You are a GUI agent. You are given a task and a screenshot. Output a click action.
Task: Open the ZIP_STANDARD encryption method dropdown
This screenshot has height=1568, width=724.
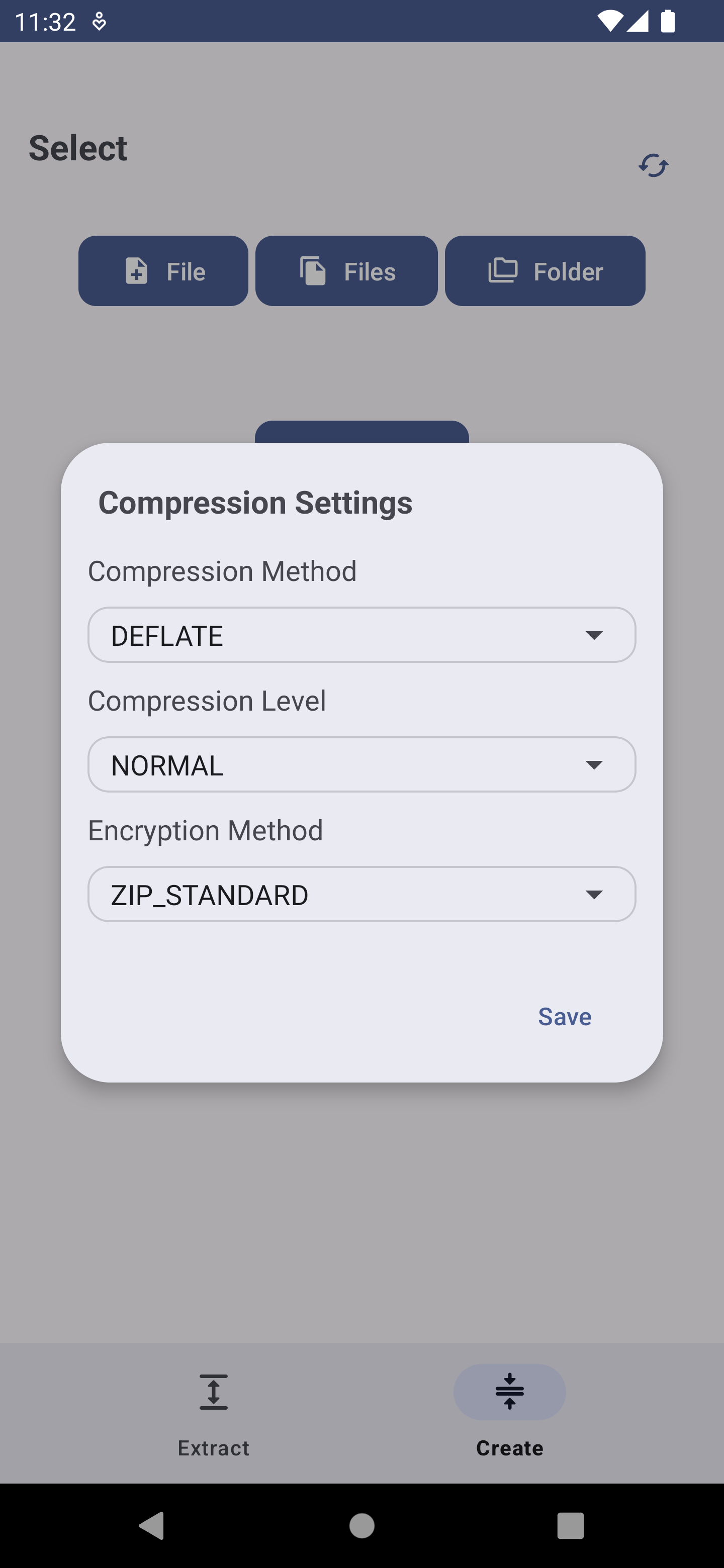click(361, 894)
